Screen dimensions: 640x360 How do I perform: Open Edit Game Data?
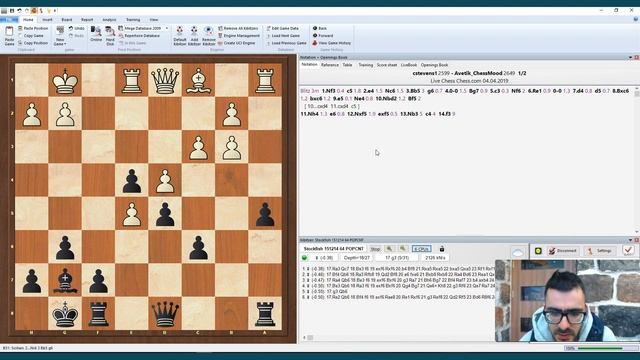click(282, 28)
